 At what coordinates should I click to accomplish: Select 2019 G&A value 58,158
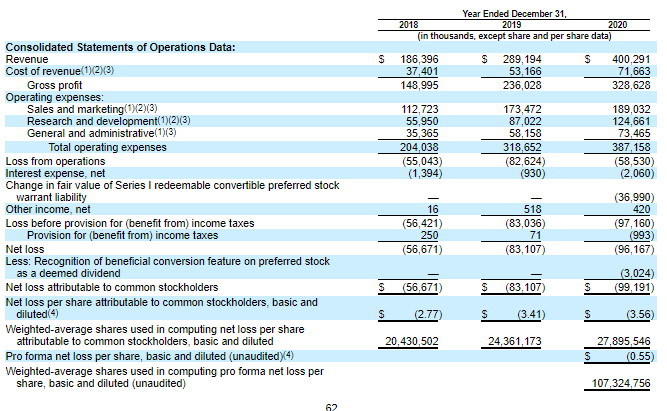[x=525, y=133]
